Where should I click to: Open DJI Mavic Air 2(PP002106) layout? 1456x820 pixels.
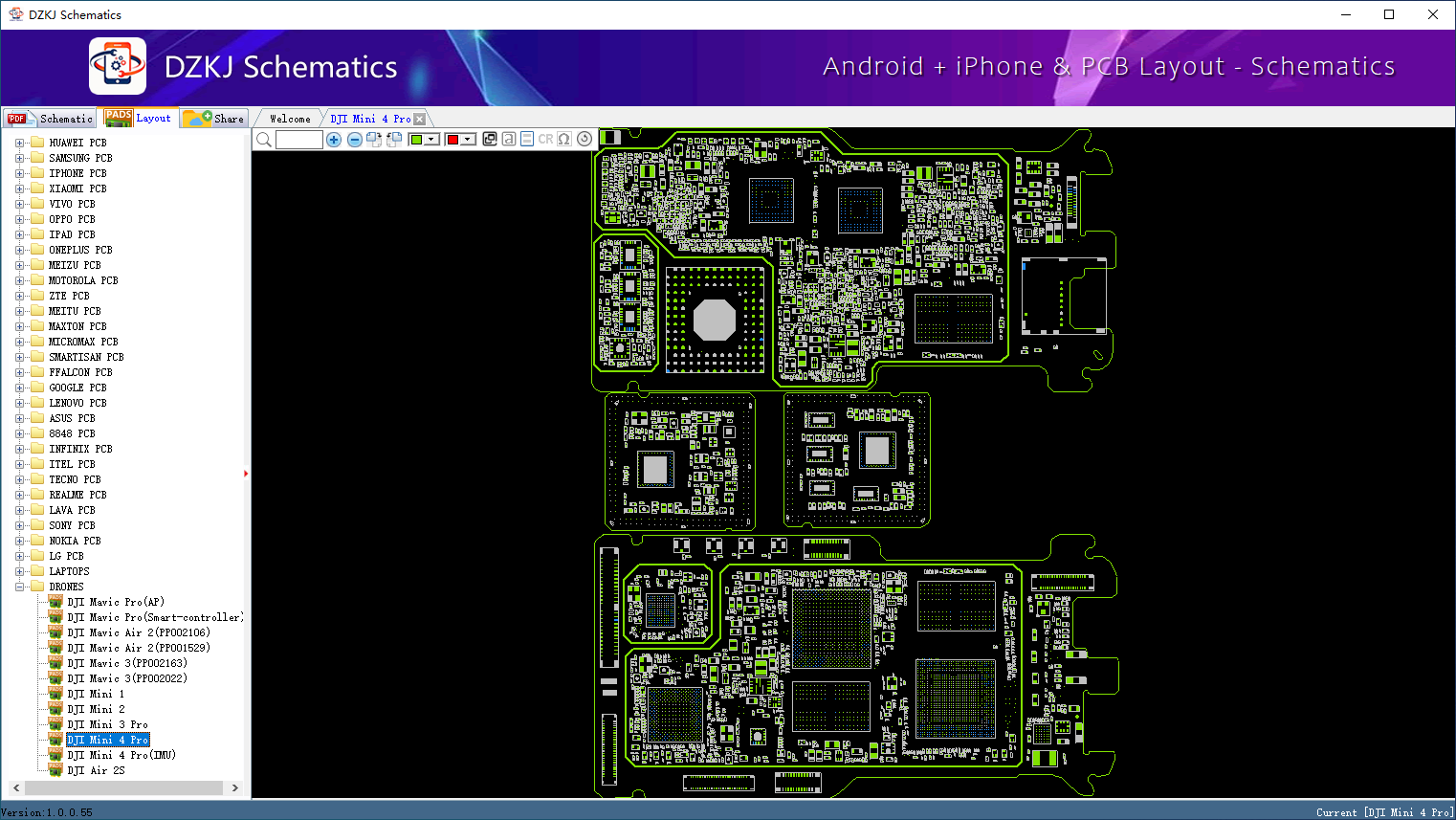[139, 632]
